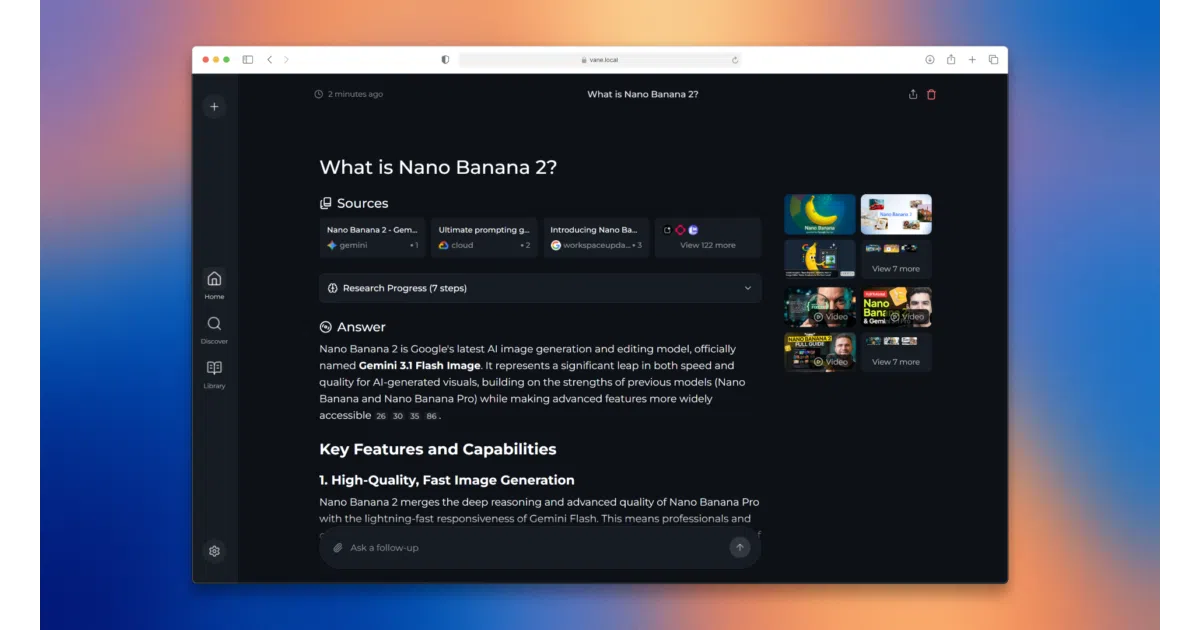Click the attach file paperclip icon
Image resolution: width=1200 pixels, height=630 pixels.
338,548
